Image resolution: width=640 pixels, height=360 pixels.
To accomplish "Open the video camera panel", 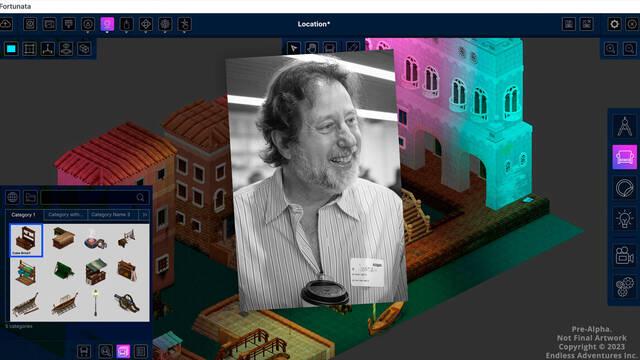I will click(x=624, y=256).
